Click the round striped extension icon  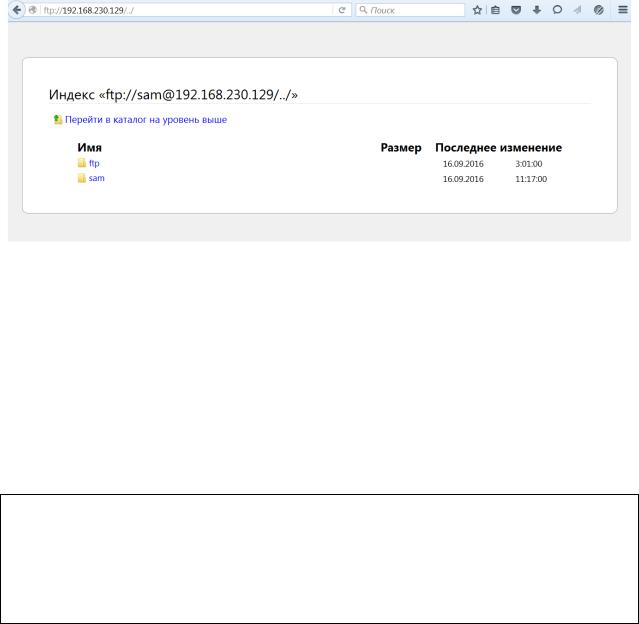599,10
